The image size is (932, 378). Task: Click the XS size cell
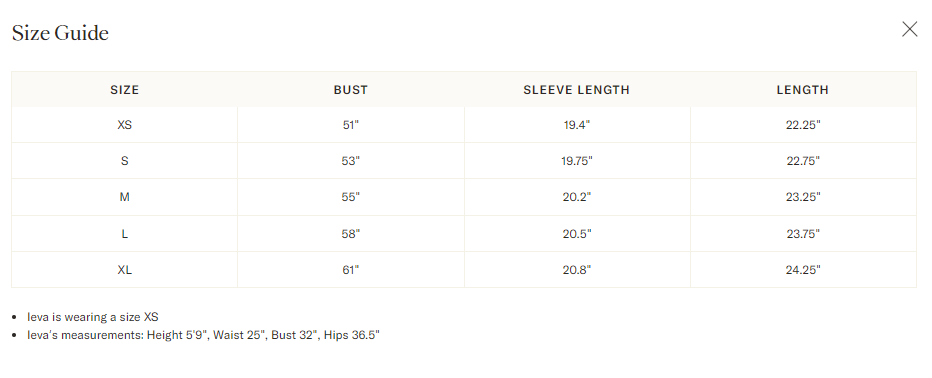tap(125, 125)
